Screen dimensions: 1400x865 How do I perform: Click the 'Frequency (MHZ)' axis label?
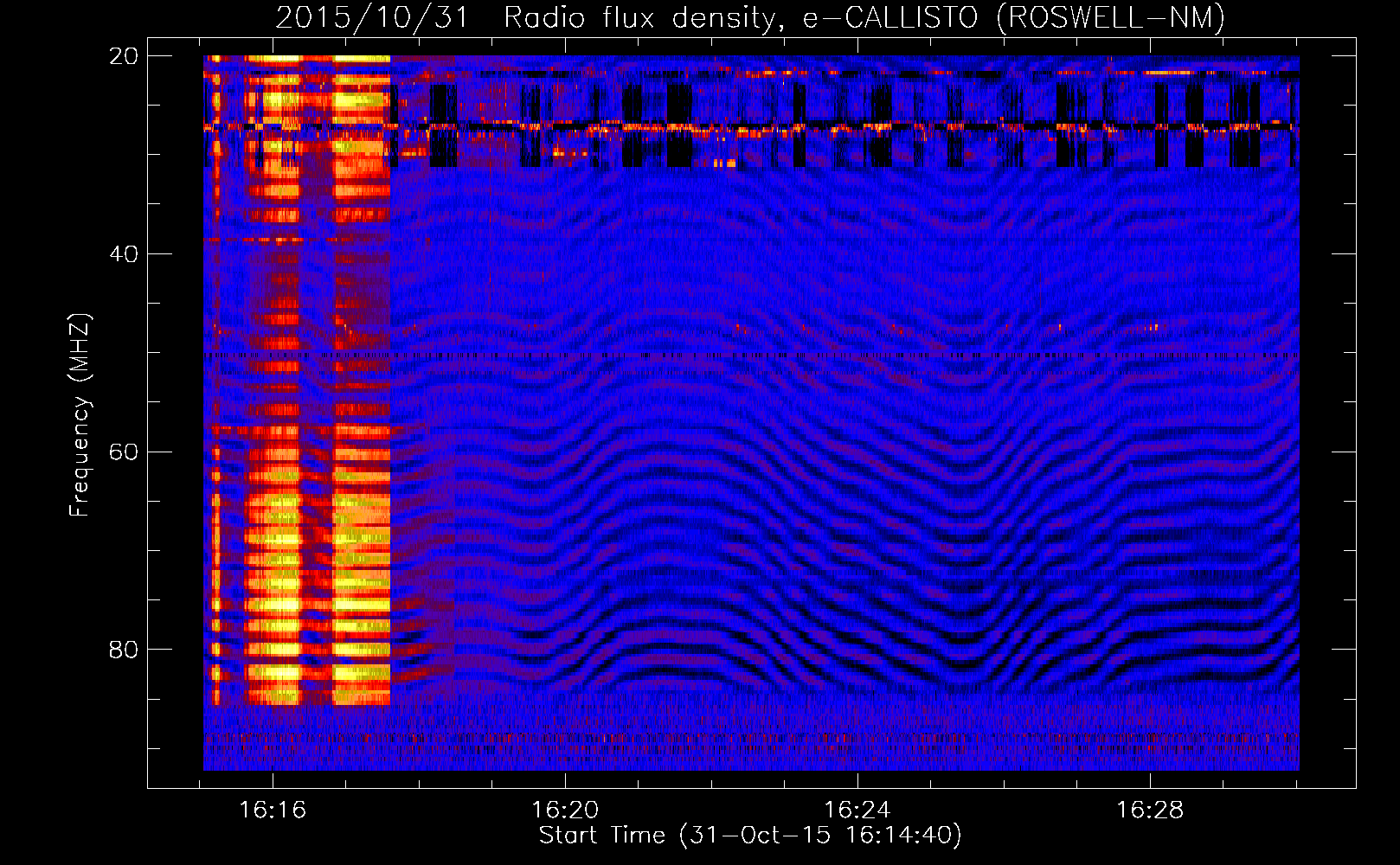point(80,414)
